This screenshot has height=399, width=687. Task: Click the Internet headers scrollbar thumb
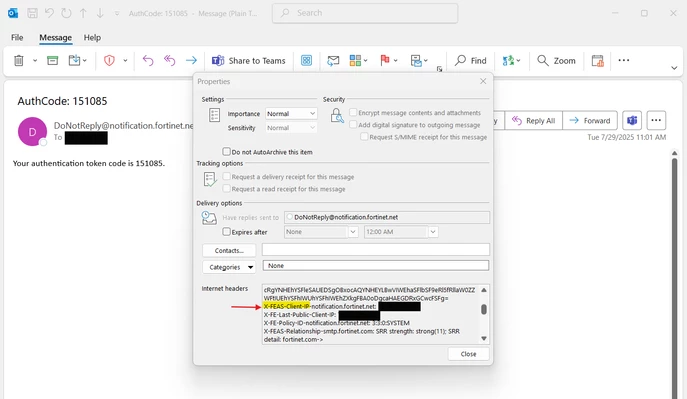click(484, 309)
